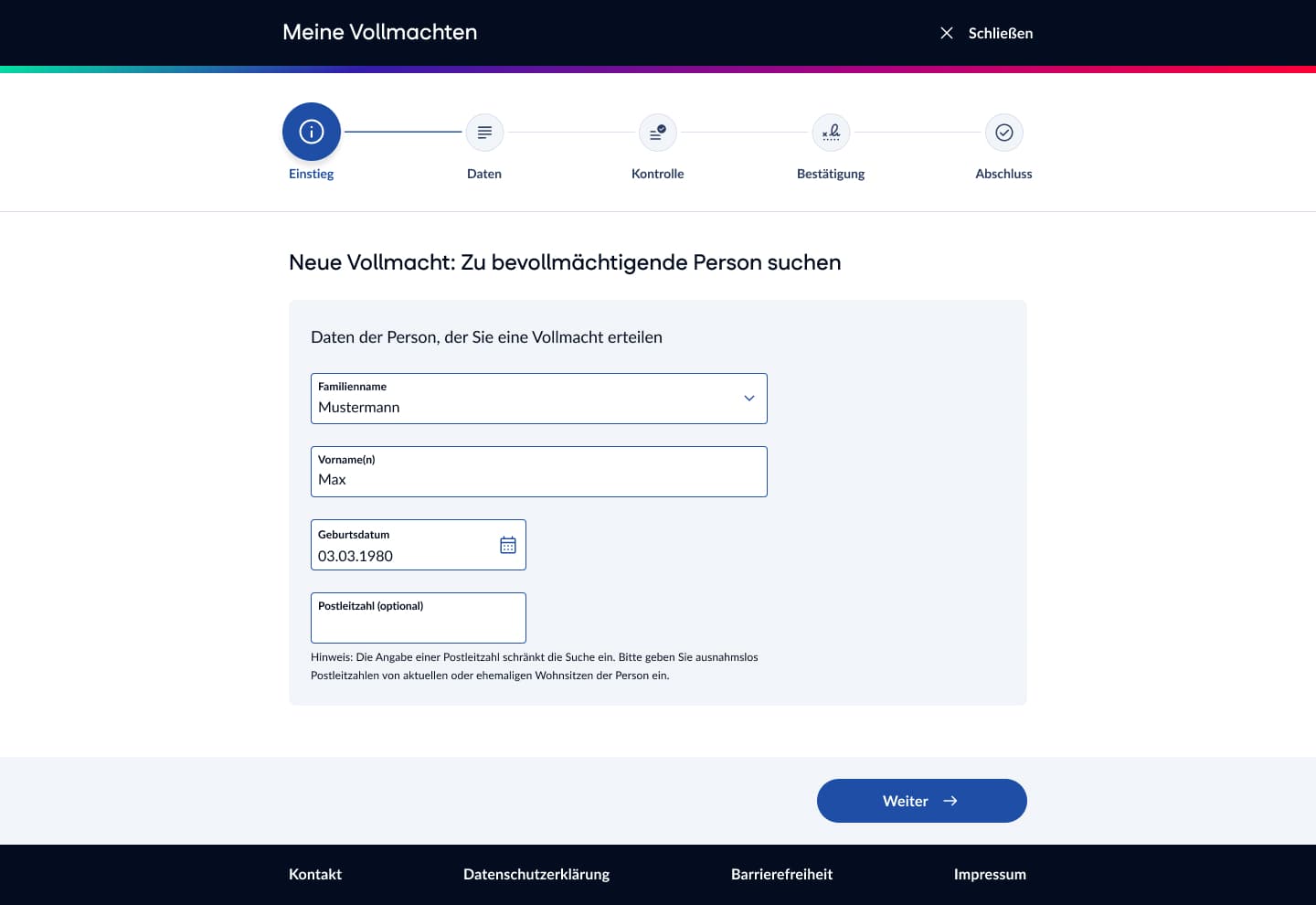Open the Kontakt footer link

[315, 874]
